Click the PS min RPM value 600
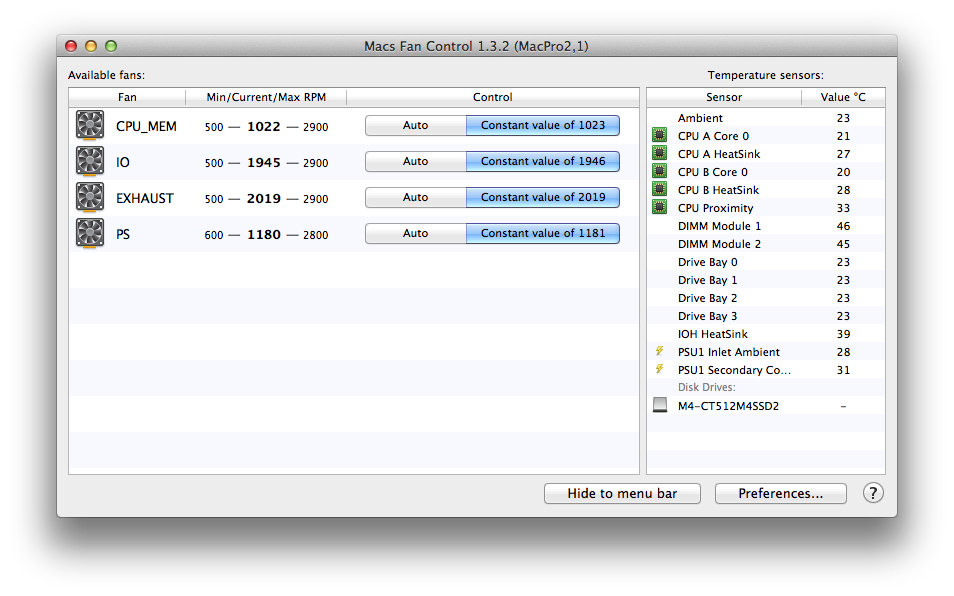 point(214,235)
